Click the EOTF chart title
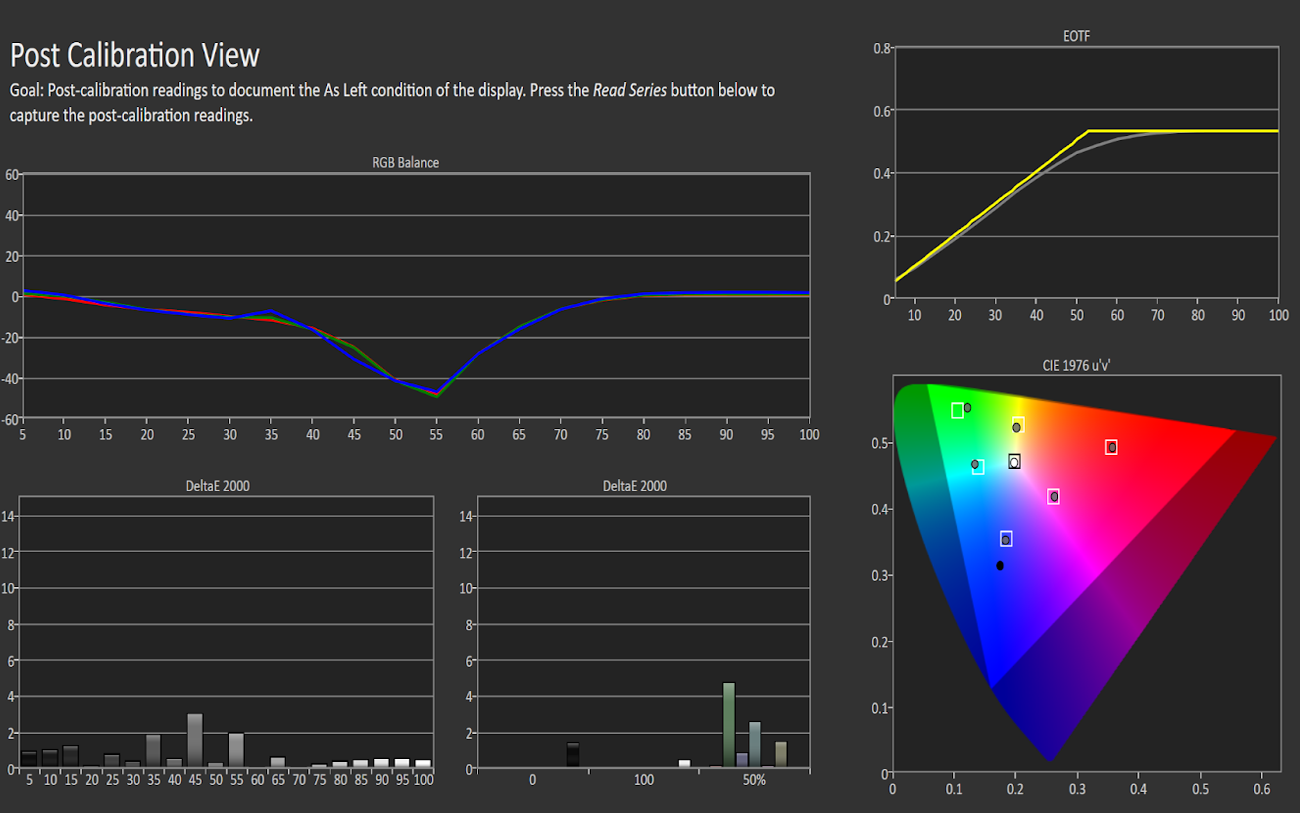Screen dimensions: 1300x813 point(1076,37)
